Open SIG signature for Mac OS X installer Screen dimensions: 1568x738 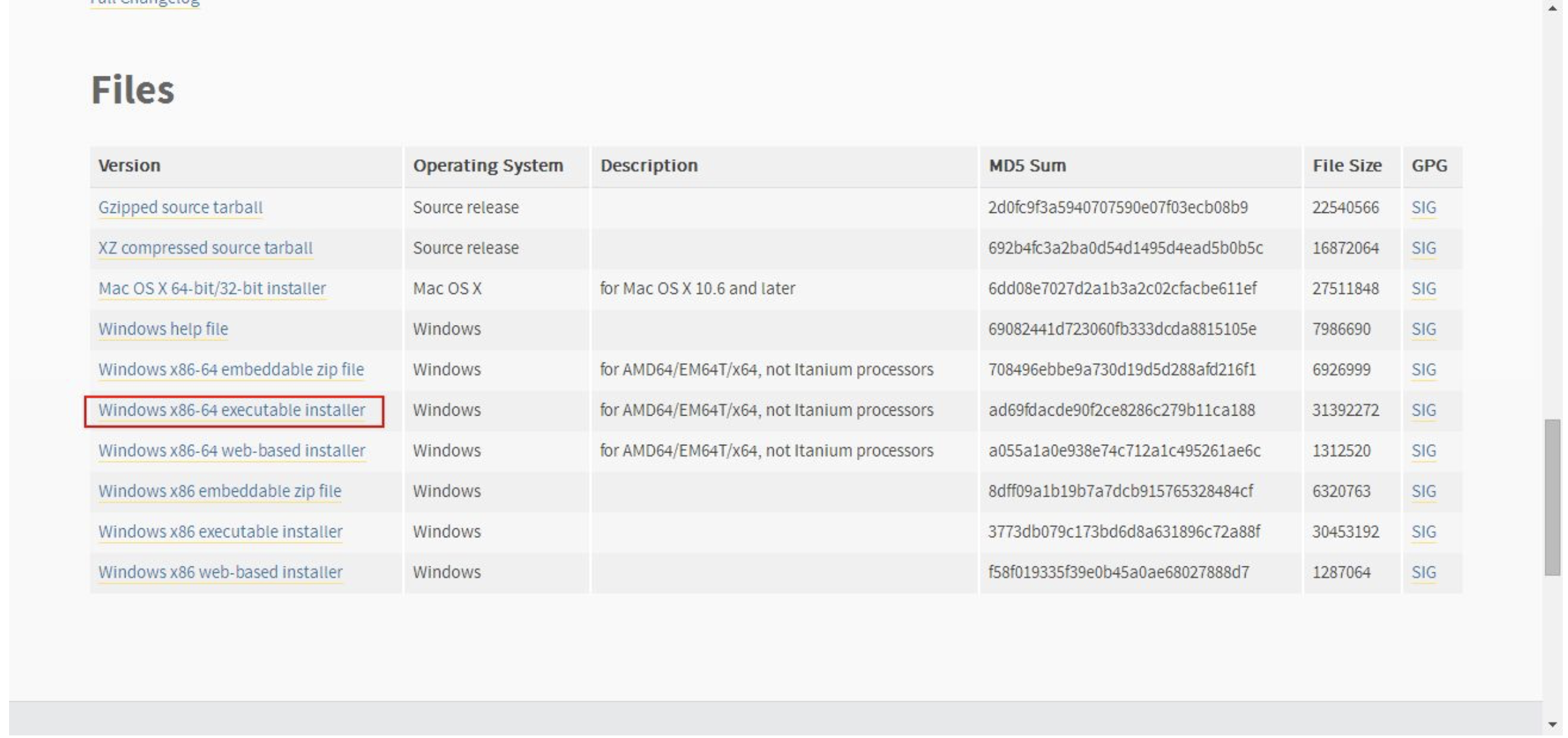(1423, 288)
